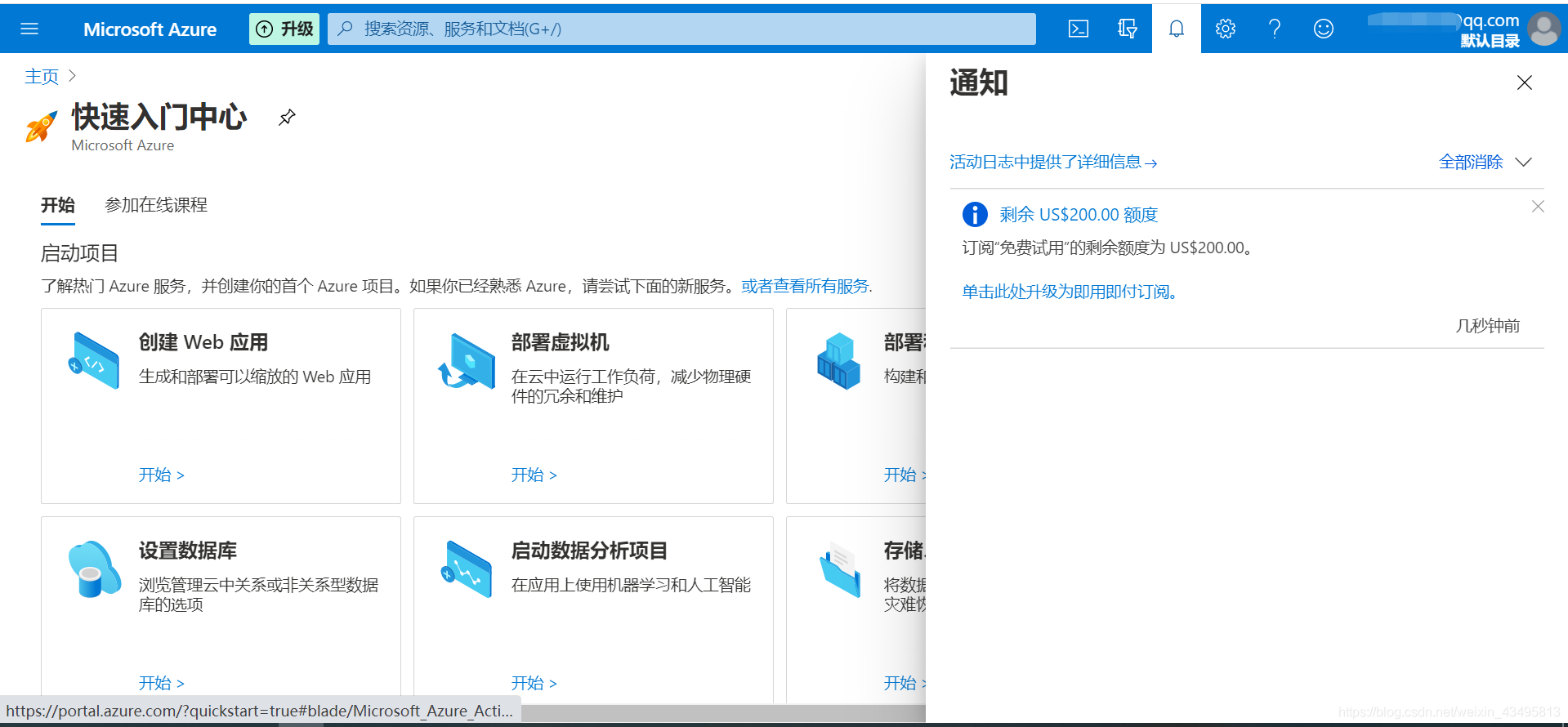Click the storage folder card icon
1568x727 pixels.
coord(840,569)
